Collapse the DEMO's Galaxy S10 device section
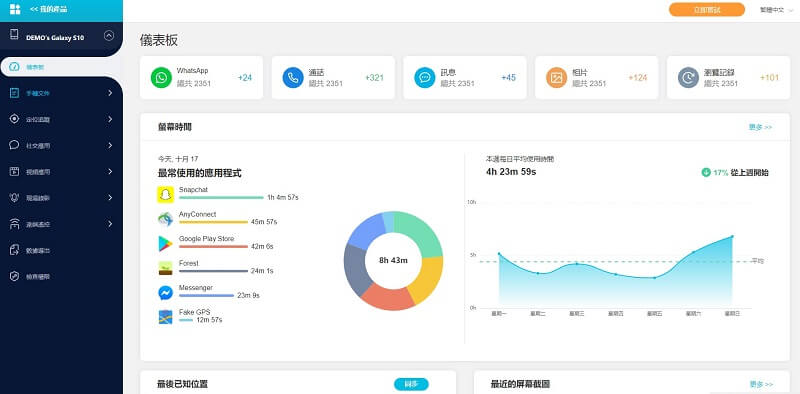The image size is (800, 394). pos(109,36)
